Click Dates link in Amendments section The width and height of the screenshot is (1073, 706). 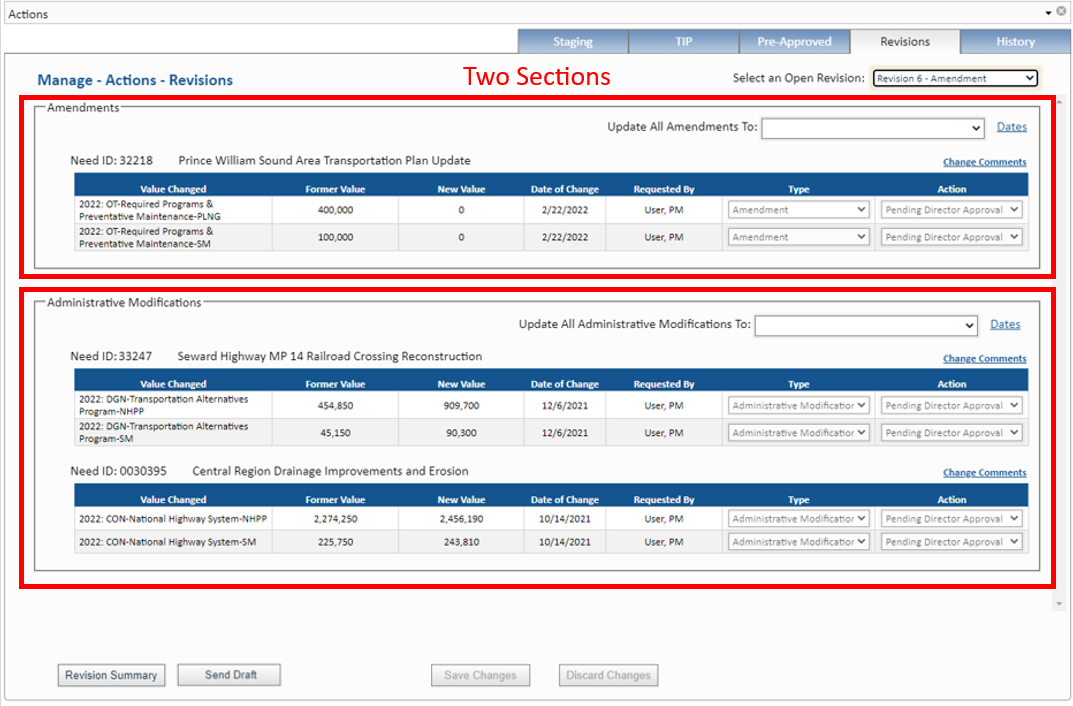coord(1011,127)
